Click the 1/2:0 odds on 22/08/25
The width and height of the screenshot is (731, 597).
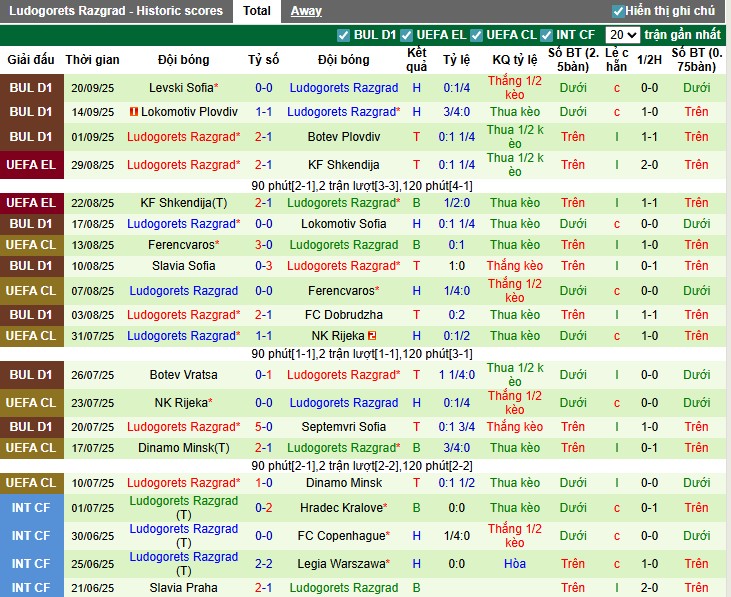pyautogui.click(x=456, y=203)
